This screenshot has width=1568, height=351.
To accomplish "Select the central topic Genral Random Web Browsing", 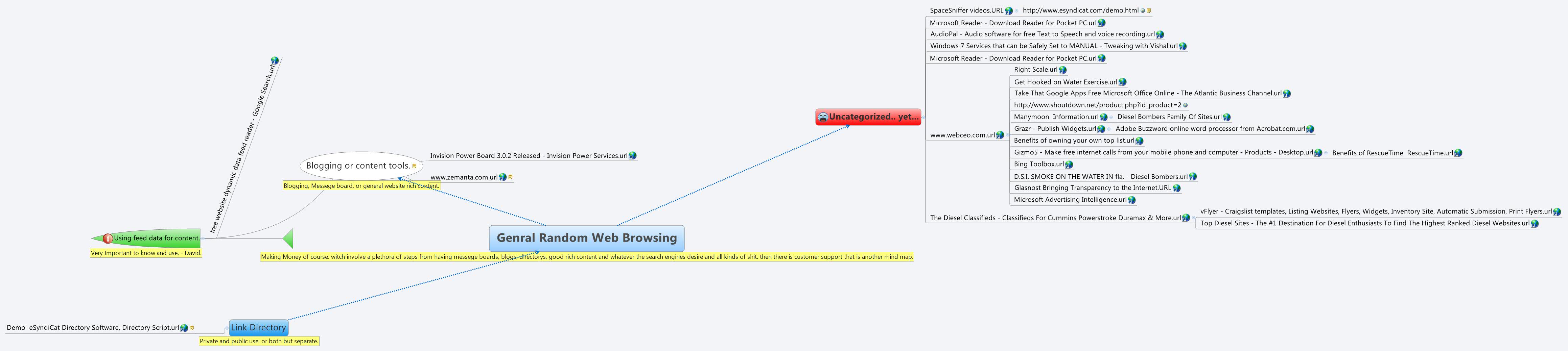I will pos(586,238).
